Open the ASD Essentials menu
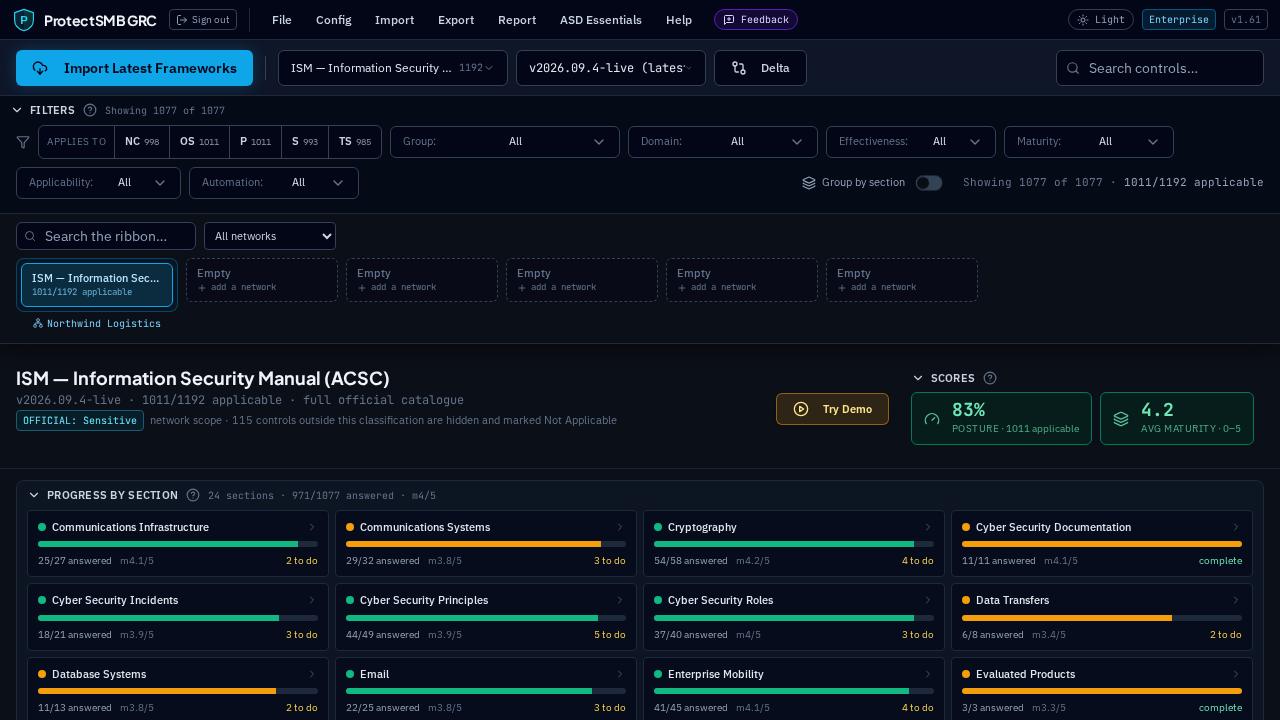The height and width of the screenshot is (720, 1280). point(601,20)
